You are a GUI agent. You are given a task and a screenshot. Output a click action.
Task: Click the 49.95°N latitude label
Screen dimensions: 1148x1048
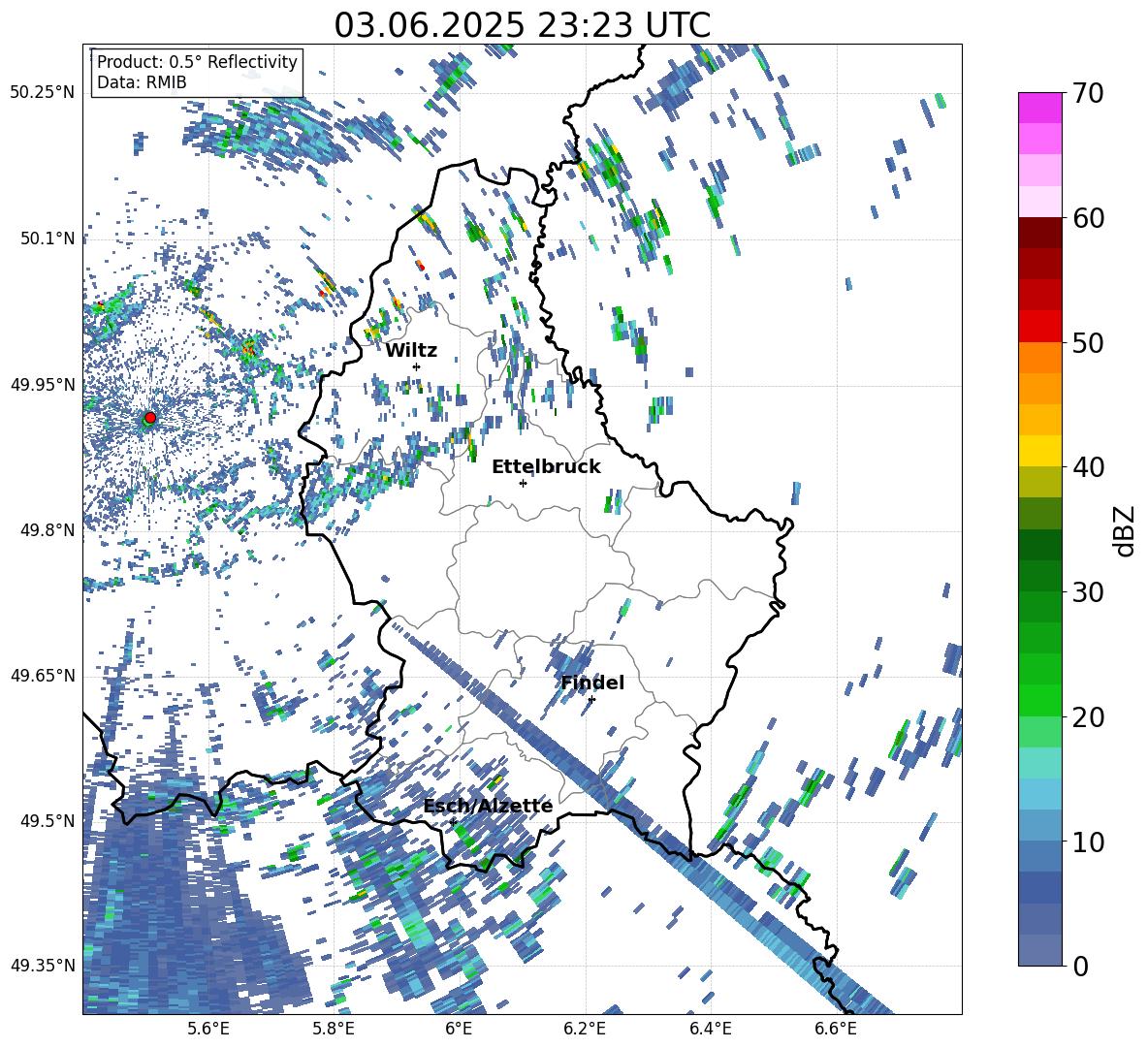pos(43,385)
